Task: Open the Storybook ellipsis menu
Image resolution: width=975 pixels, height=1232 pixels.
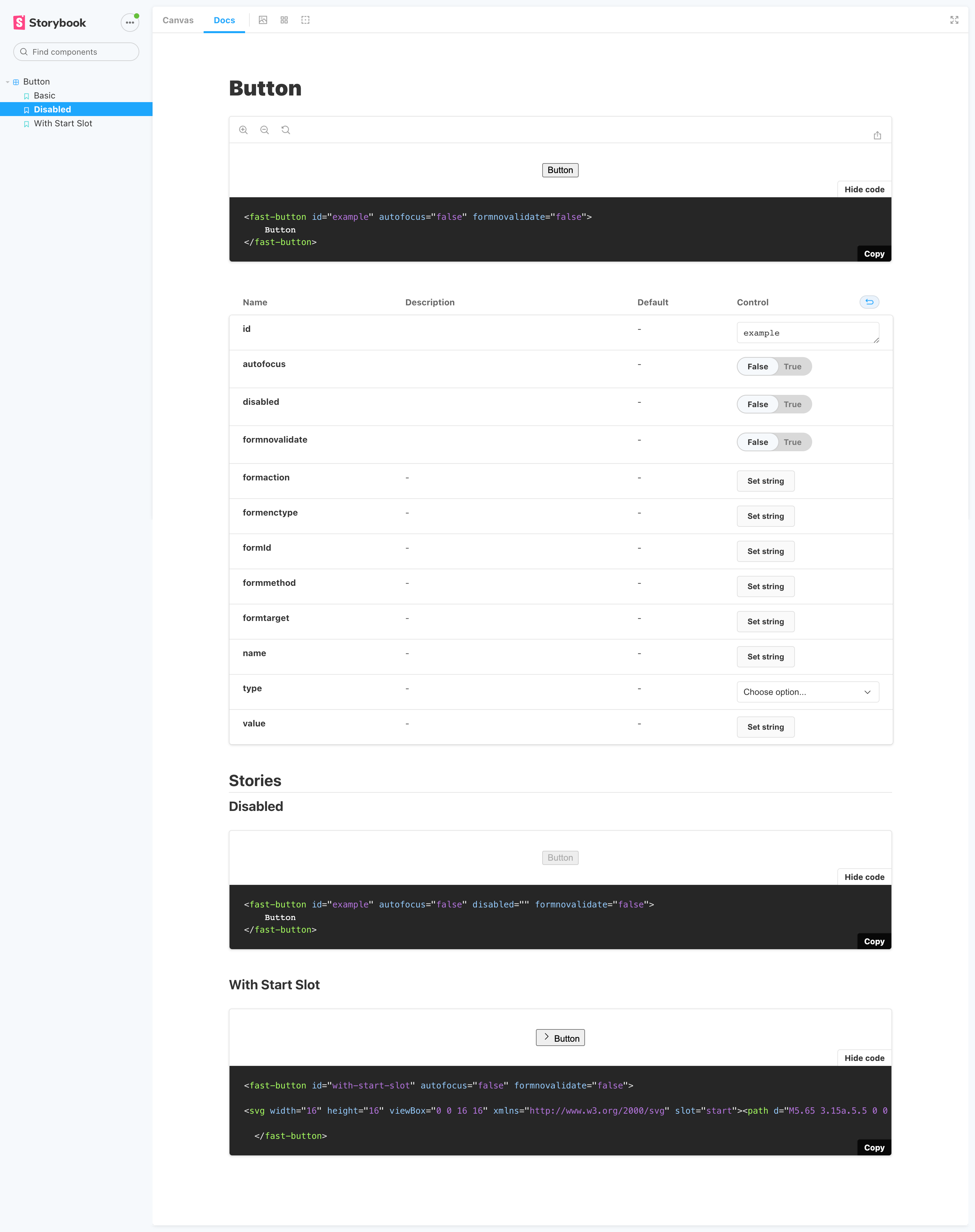Action: [x=130, y=23]
